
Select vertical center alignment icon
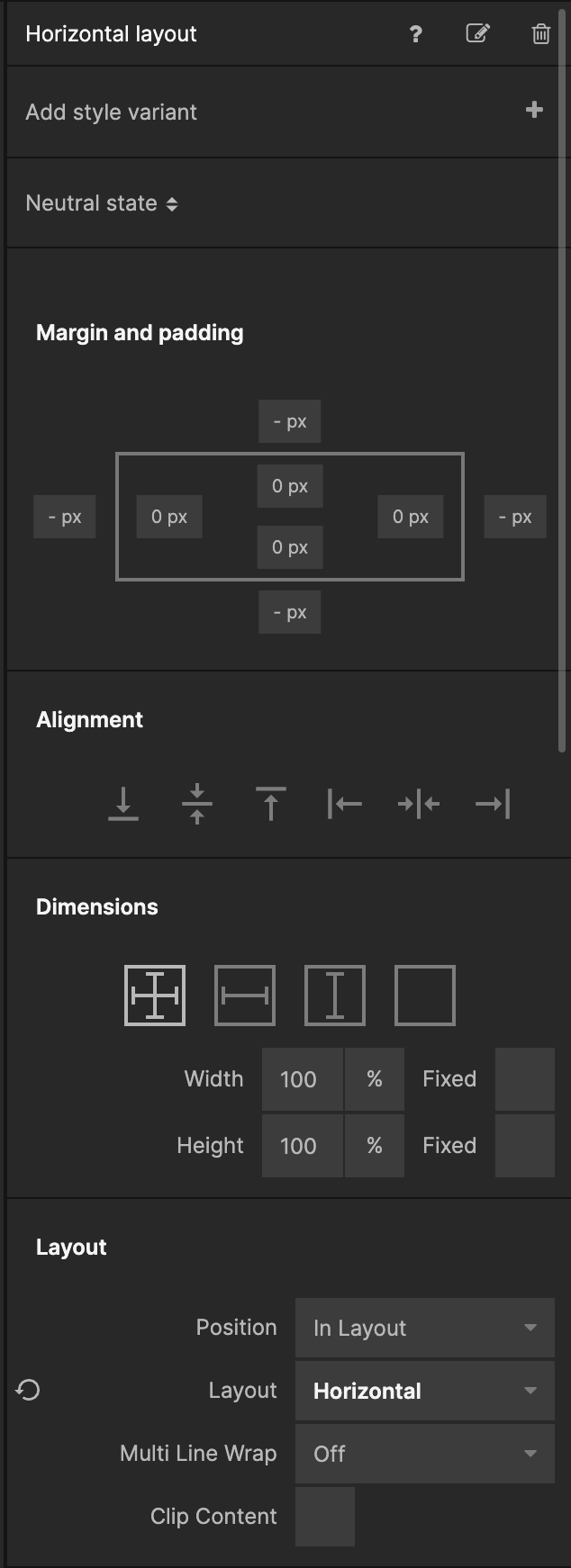coord(197,804)
